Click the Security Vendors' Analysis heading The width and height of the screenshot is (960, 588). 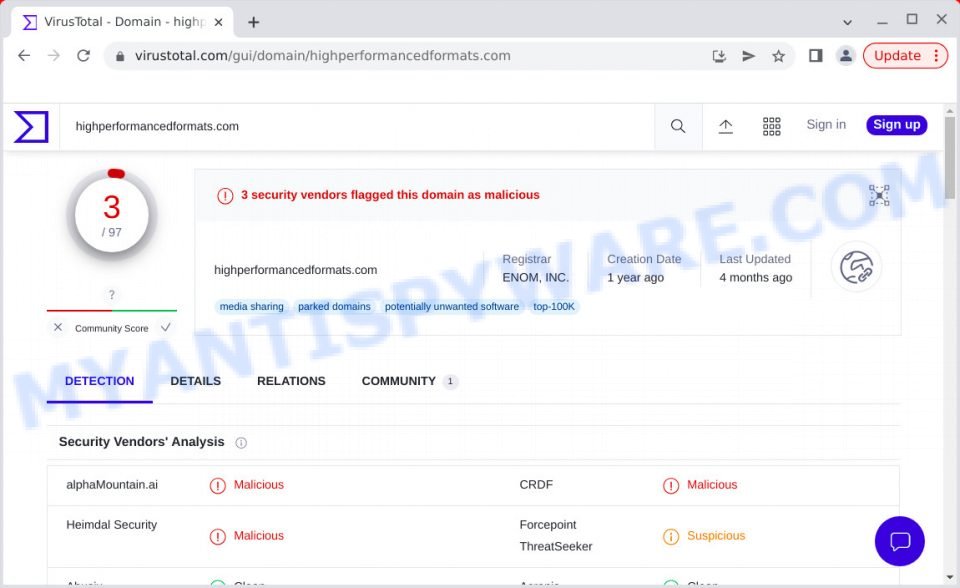[141, 442]
